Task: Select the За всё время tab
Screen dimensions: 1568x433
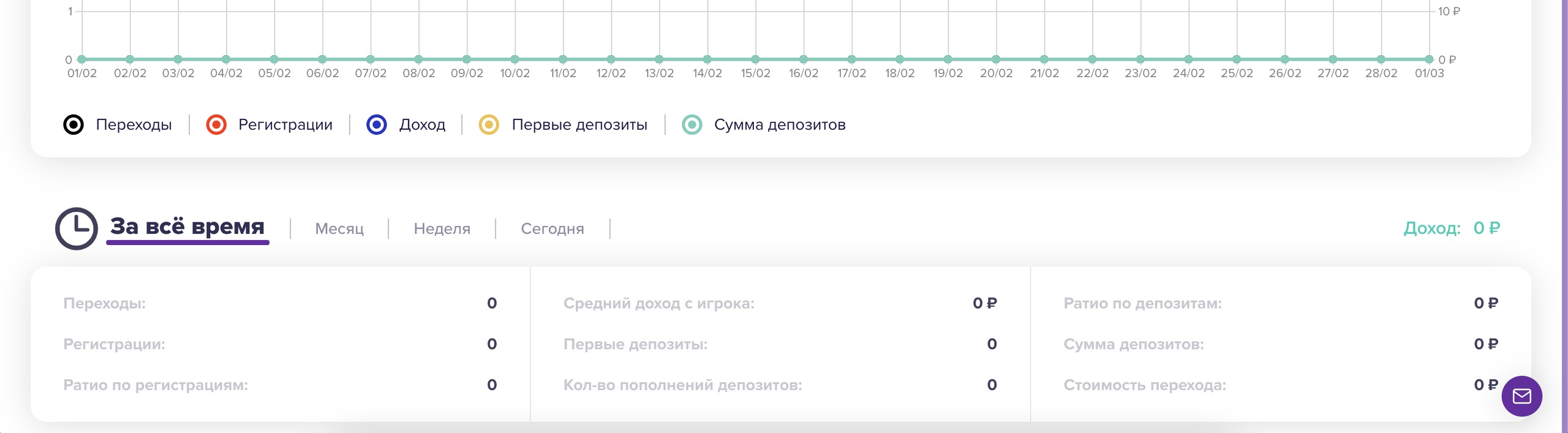Action: pos(187,227)
